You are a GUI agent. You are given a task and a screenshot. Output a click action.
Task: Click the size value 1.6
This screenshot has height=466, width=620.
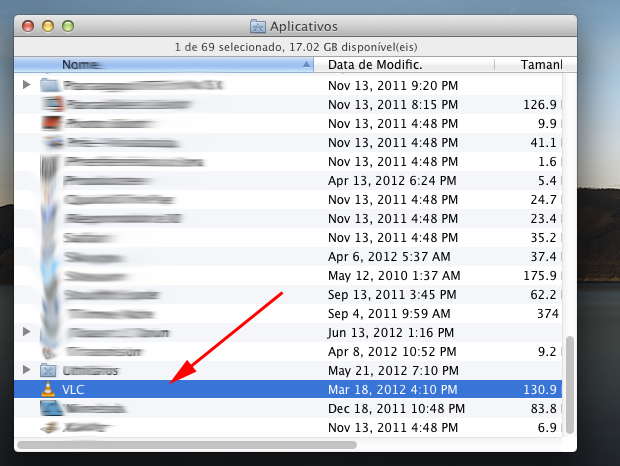tap(547, 162)
